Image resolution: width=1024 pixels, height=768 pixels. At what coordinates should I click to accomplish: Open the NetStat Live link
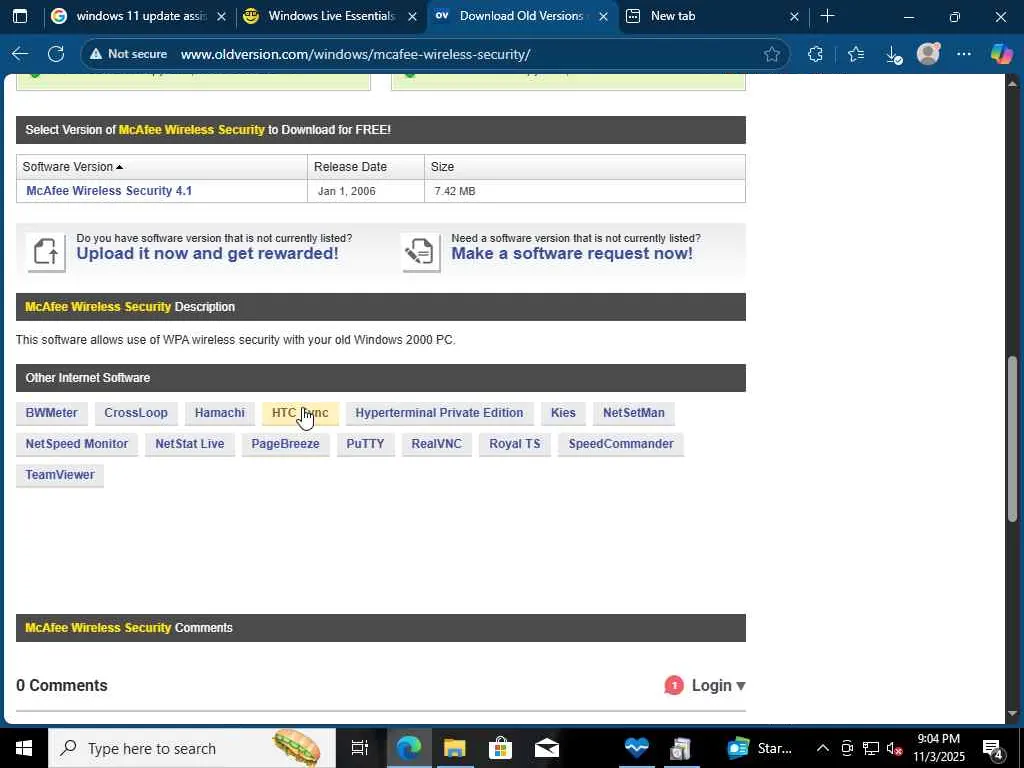(189, 443)
